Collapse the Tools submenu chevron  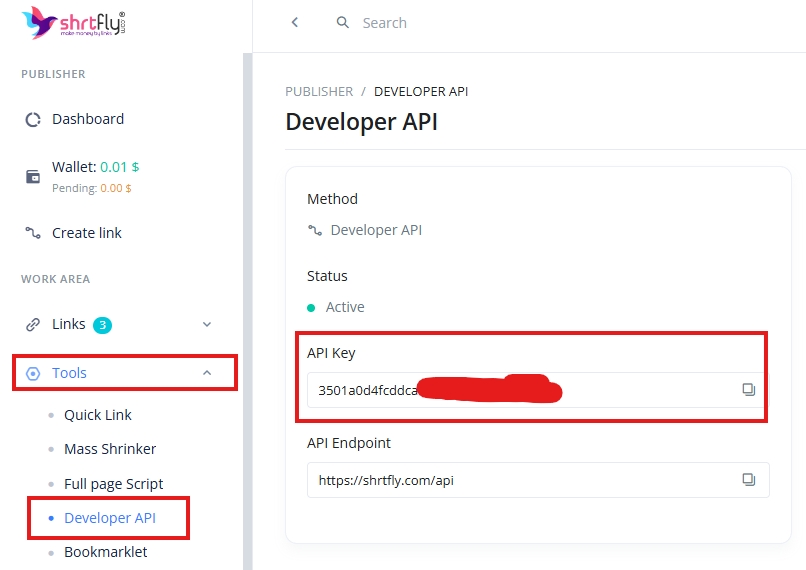(207, 373)
